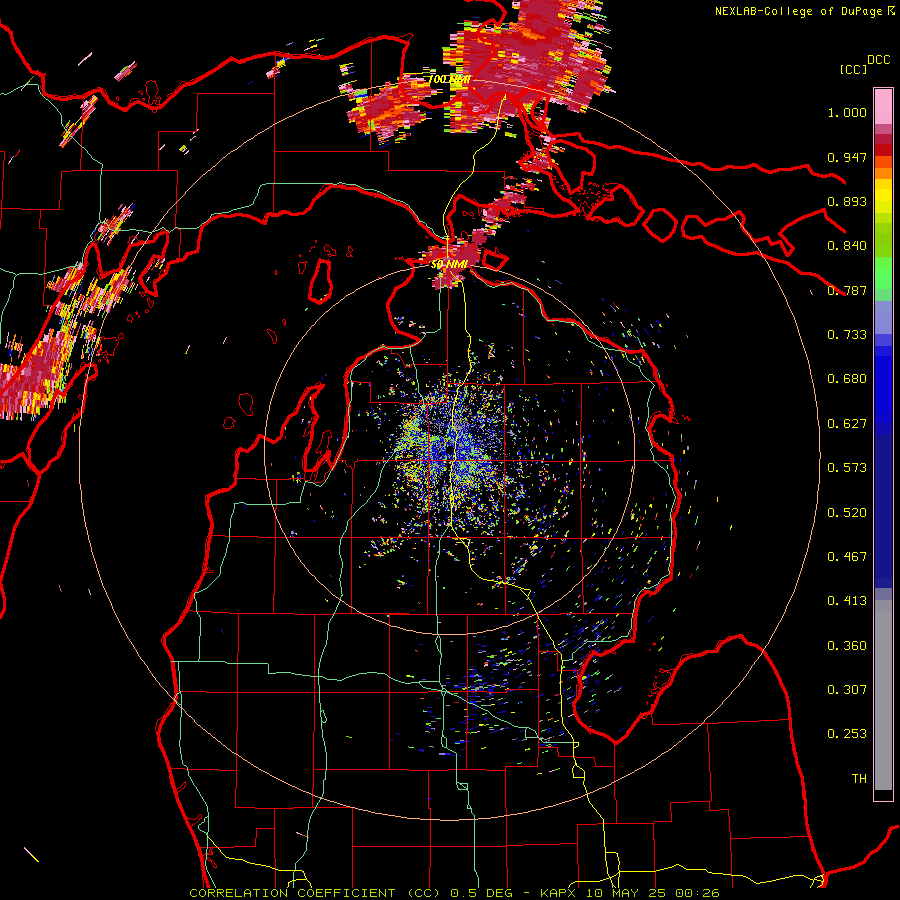The width and height of the screenshot is (900, 900).
Task: Click the 0.307 scale value
Action: (x=847, y=690)
